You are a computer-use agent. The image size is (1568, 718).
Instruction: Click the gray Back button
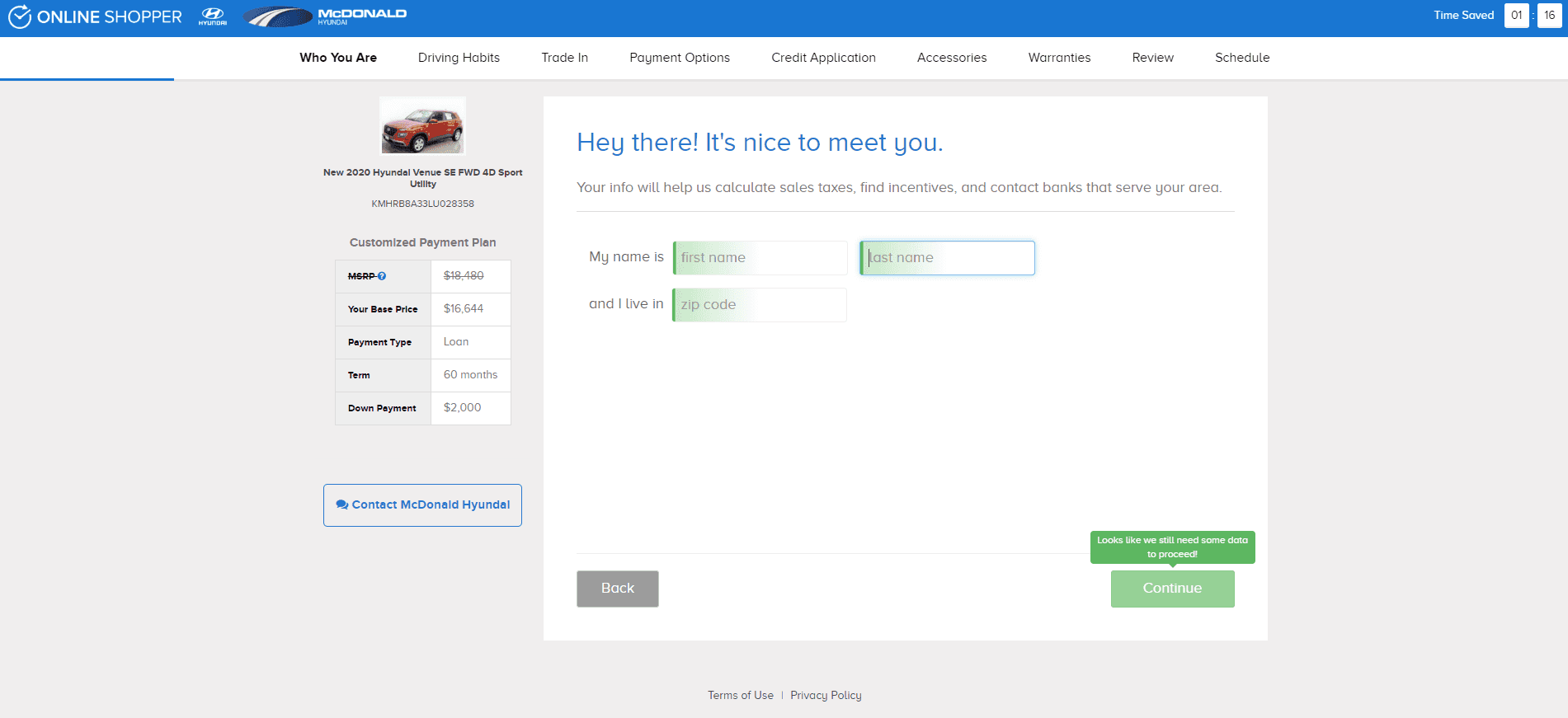(x=618, y=589)
